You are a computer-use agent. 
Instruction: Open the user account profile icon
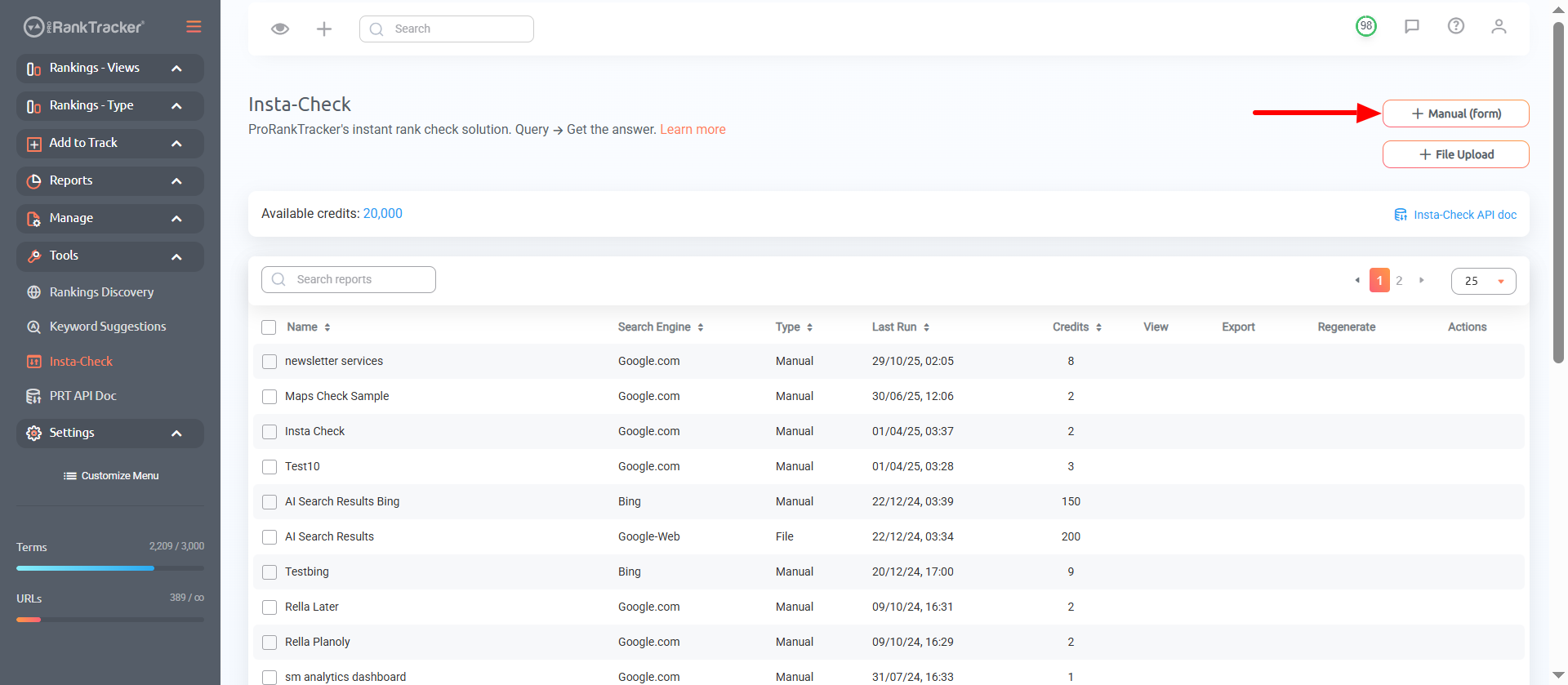[1499, 26]
